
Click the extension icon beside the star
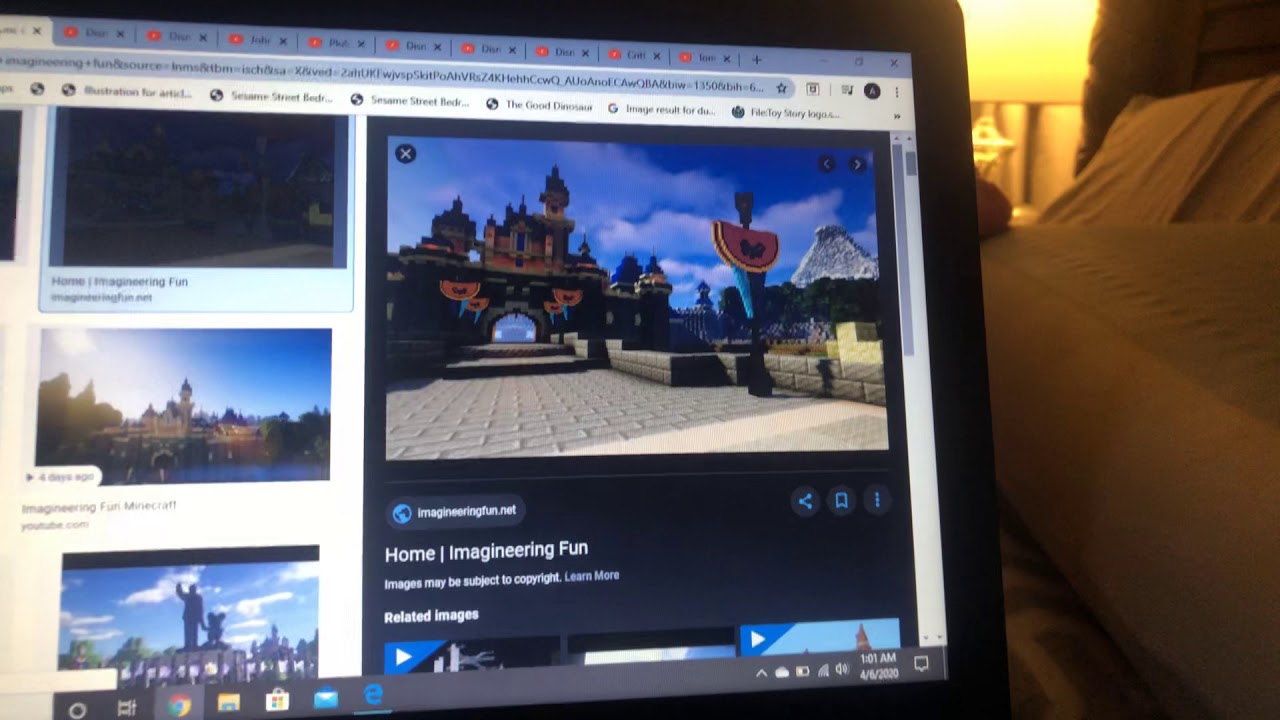point(813,89)
